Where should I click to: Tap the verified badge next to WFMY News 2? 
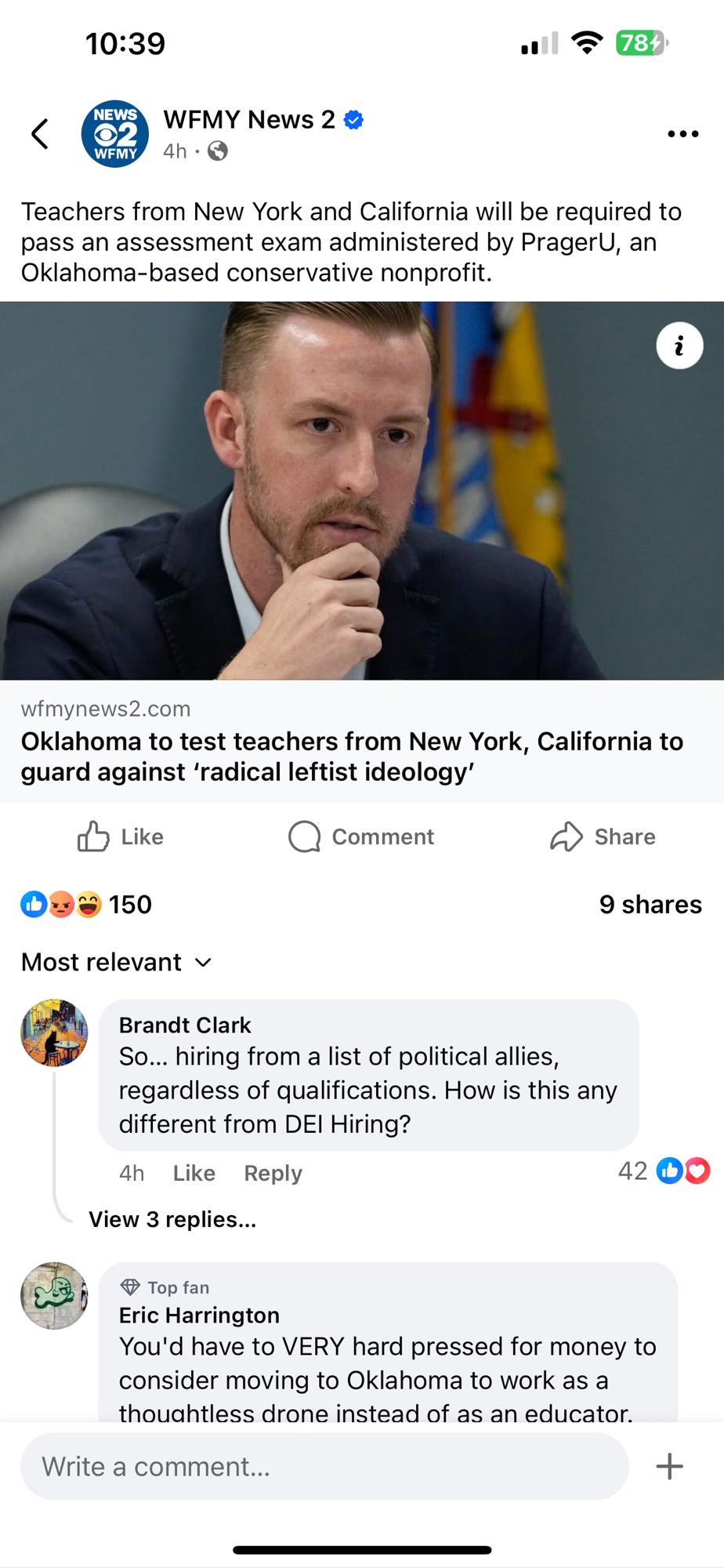point(354,120)
